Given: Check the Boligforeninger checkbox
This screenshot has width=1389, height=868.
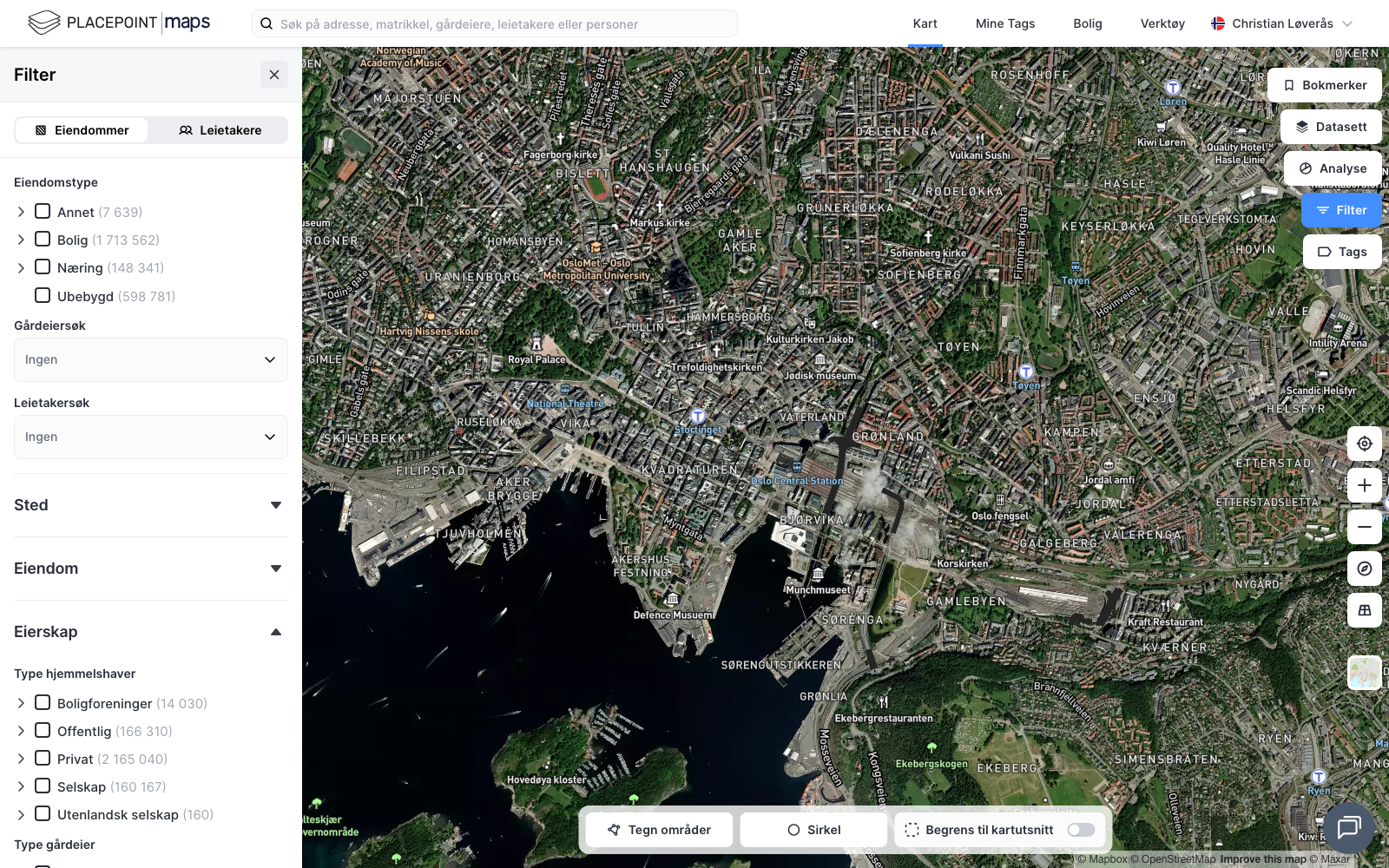Looking at the screenshot, I should click(43, 702).
